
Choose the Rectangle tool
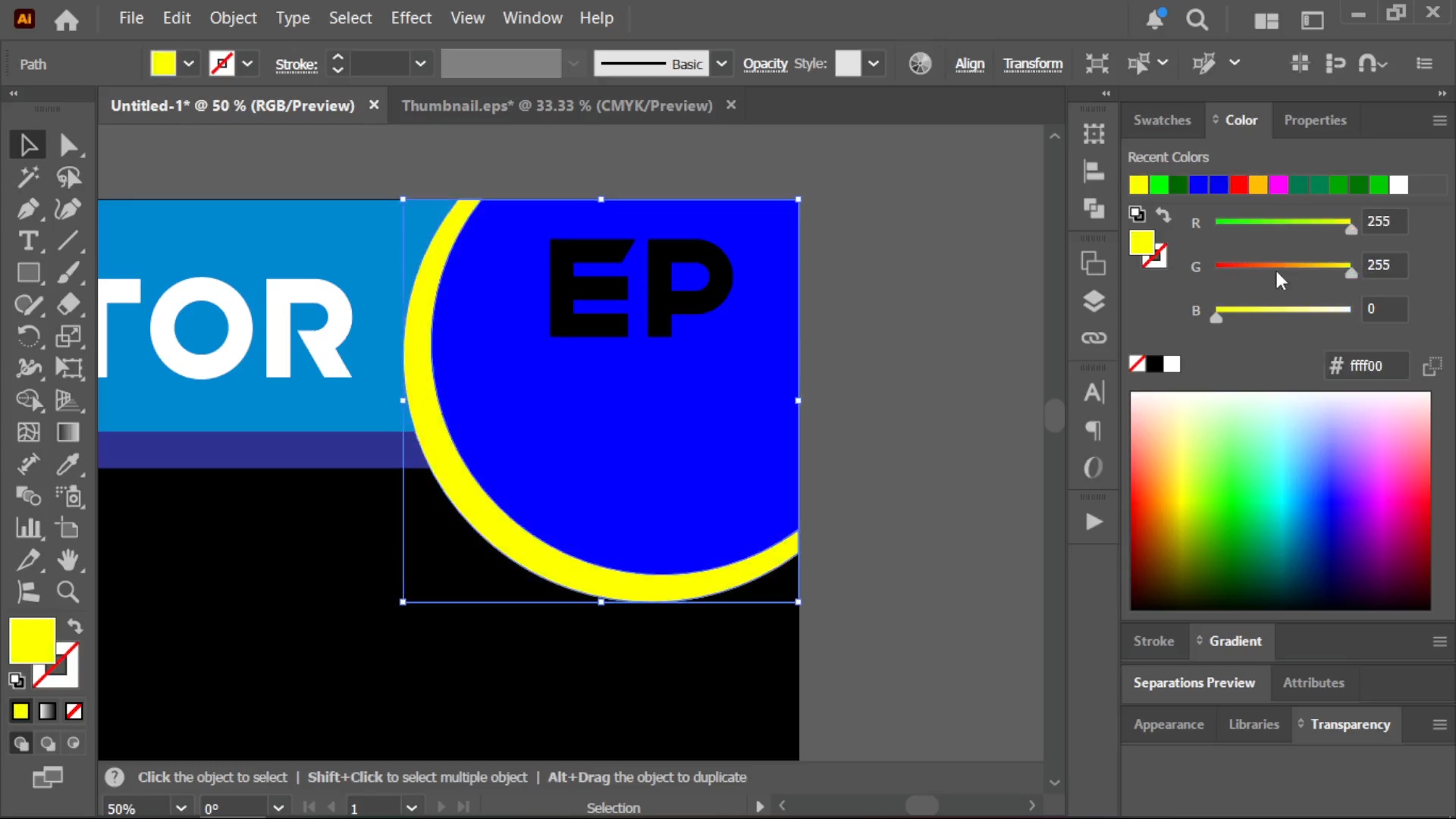[28, 273]
